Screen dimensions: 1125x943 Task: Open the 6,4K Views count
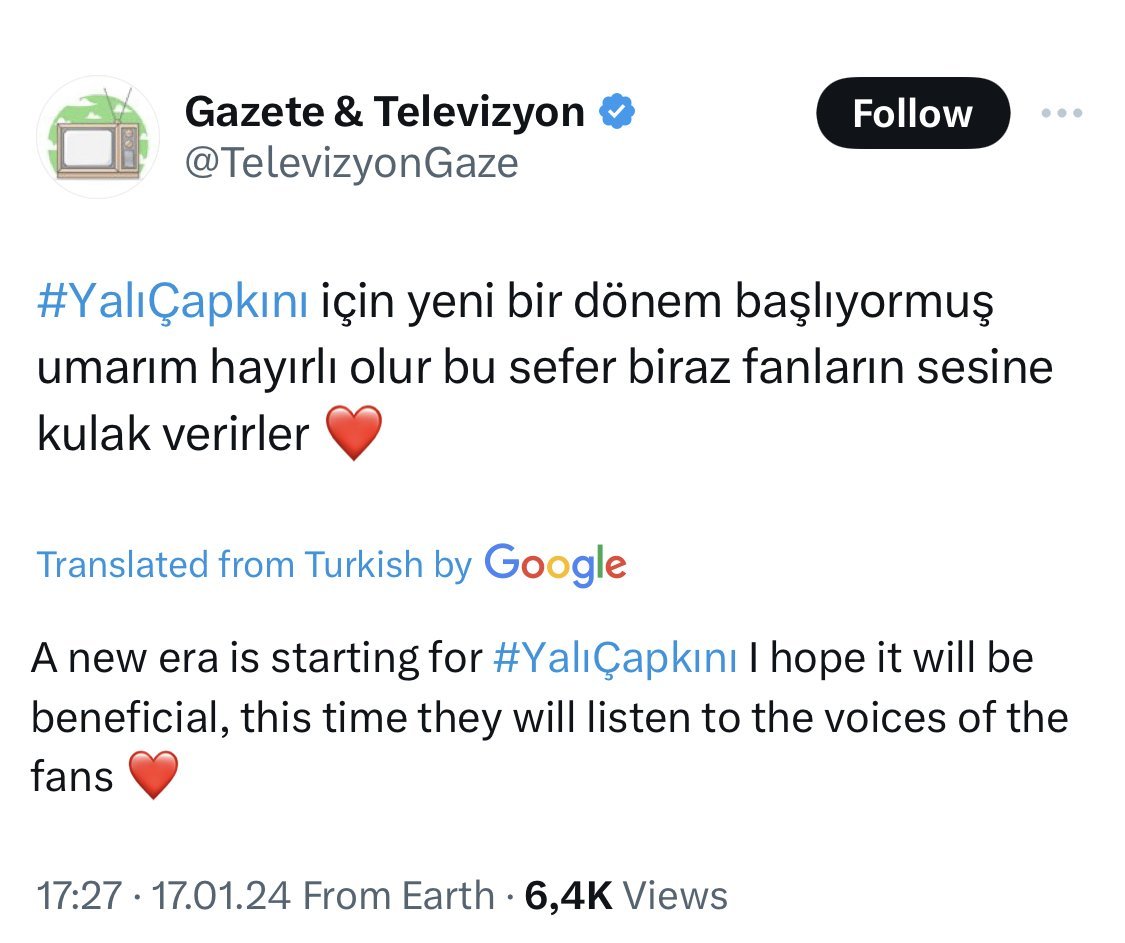(x=568, y=895)
